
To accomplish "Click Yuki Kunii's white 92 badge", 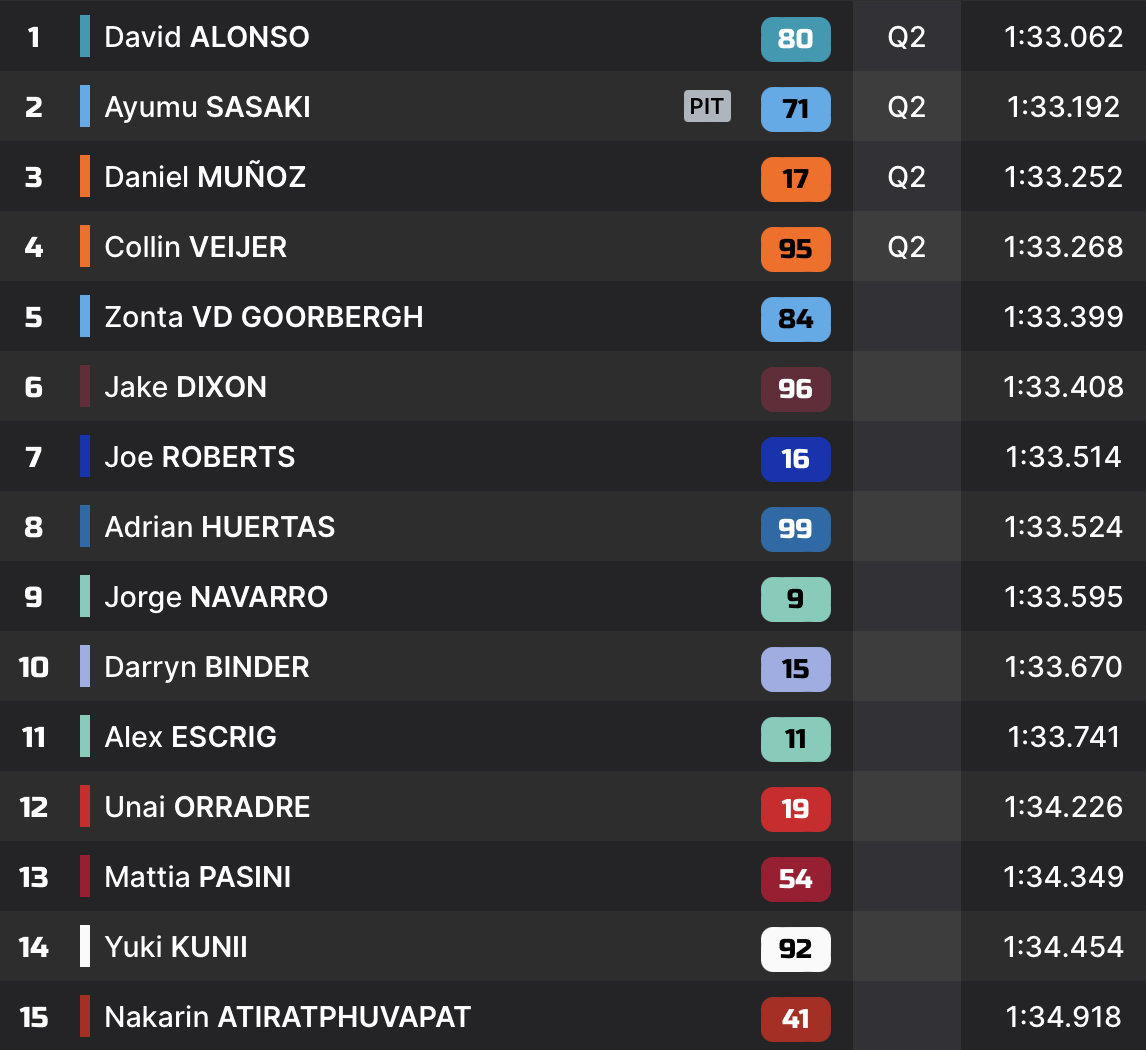I will (x=795, y=949).
